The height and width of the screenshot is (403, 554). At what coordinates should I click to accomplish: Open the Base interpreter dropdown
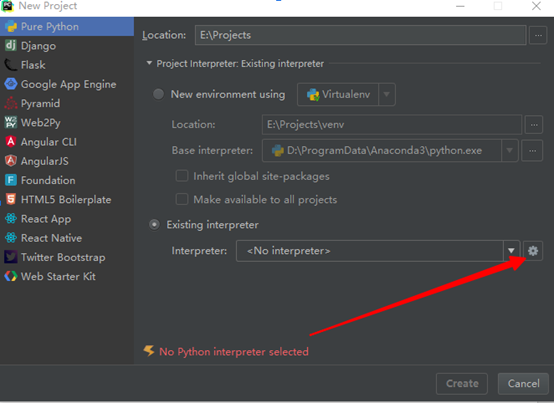tap(509, 150)
